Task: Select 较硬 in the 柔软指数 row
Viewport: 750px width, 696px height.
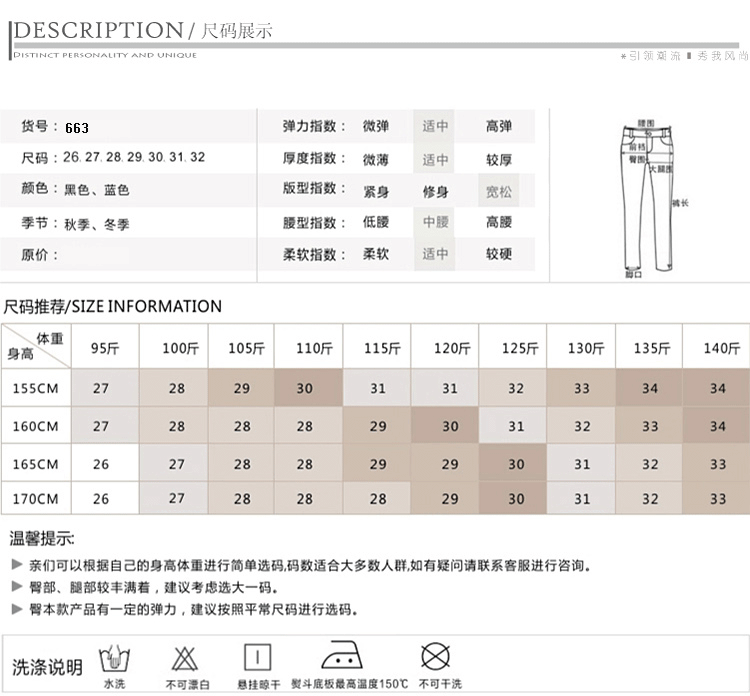Action: [499, 254]
